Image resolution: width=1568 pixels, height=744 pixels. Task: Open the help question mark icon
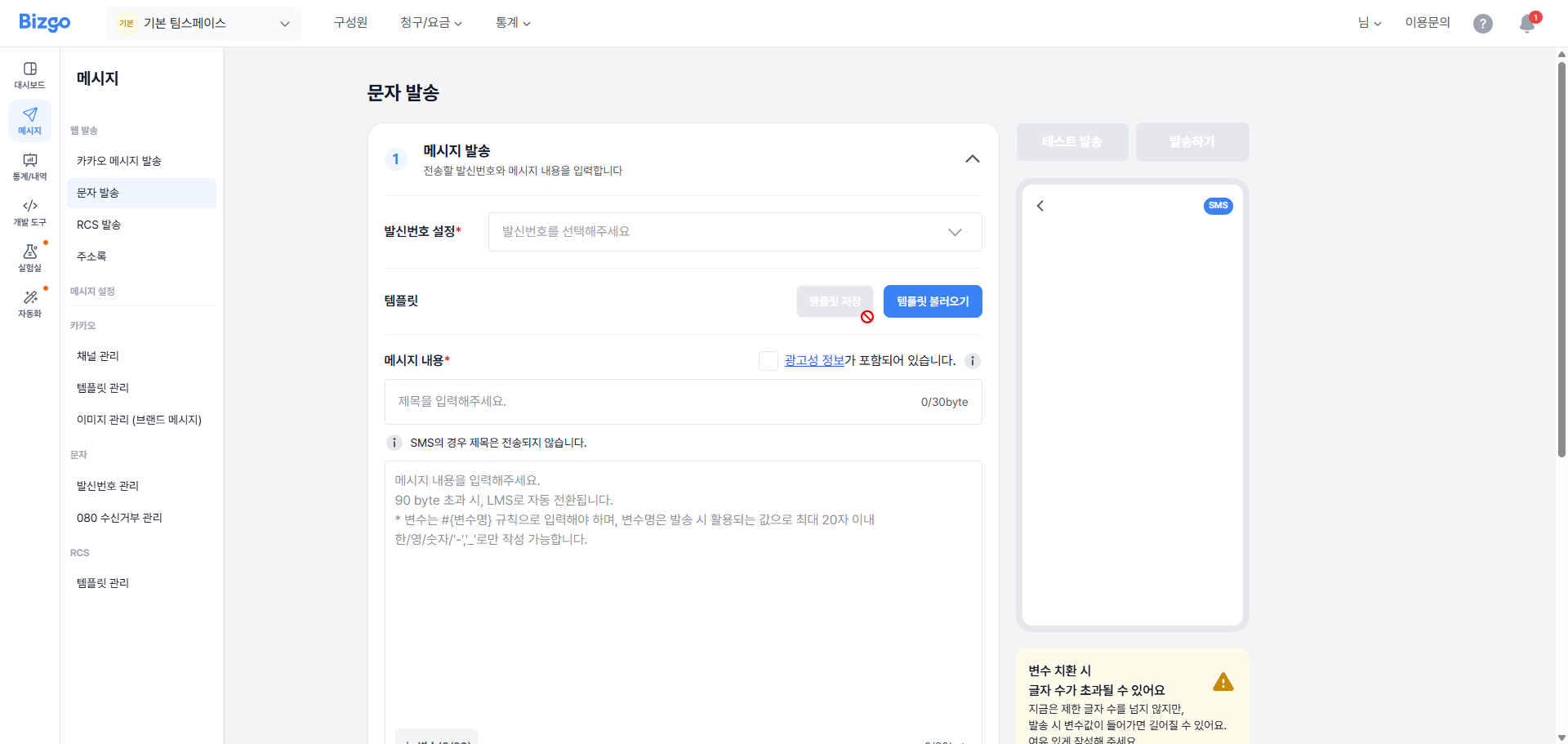(1483, 24)
